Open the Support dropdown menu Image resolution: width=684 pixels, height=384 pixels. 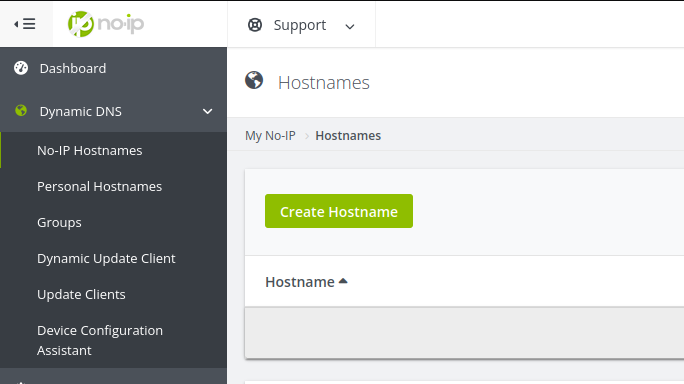click(301, 24)
